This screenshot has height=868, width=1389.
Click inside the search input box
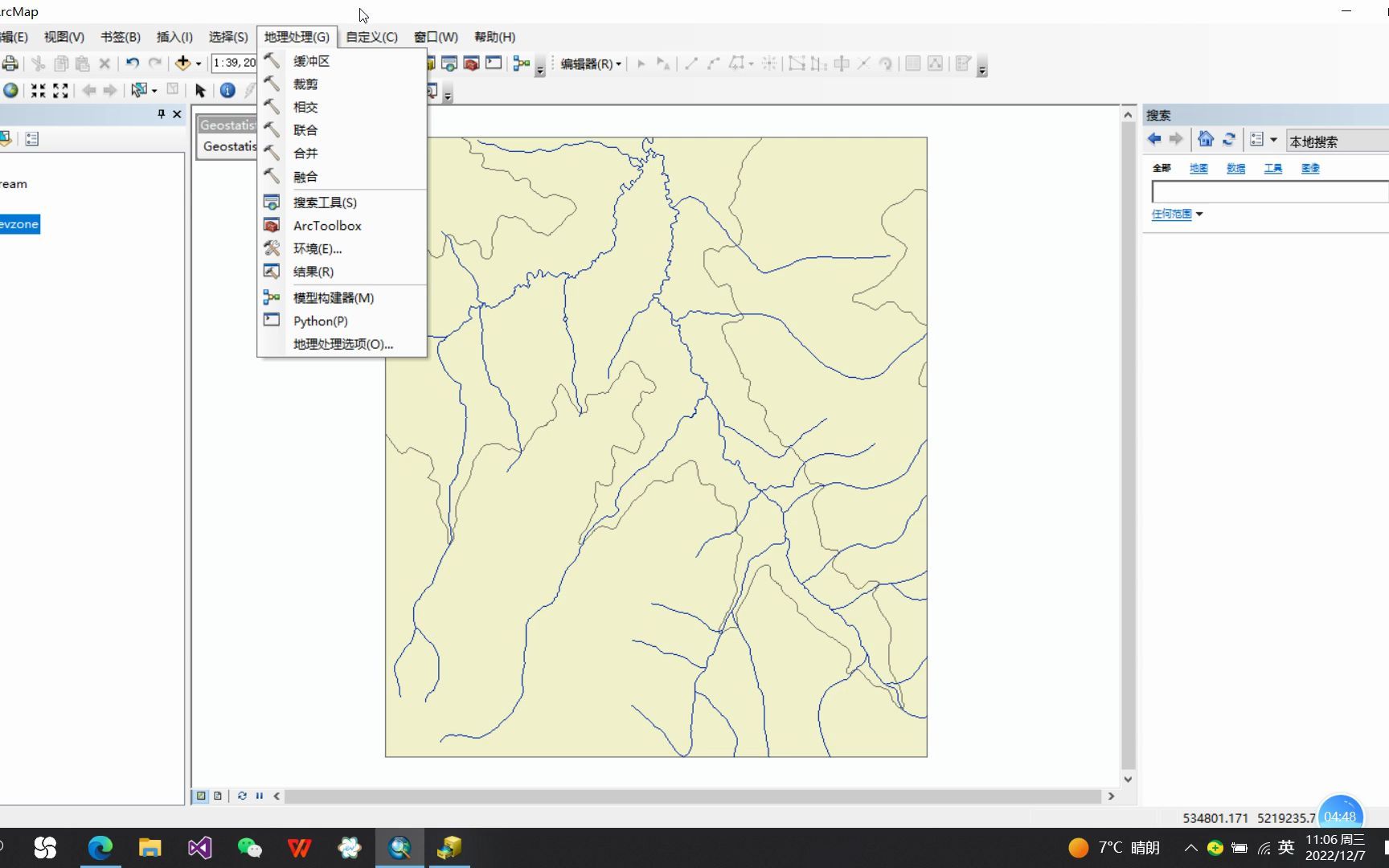pyautogui.click(x=1268, y=191)
